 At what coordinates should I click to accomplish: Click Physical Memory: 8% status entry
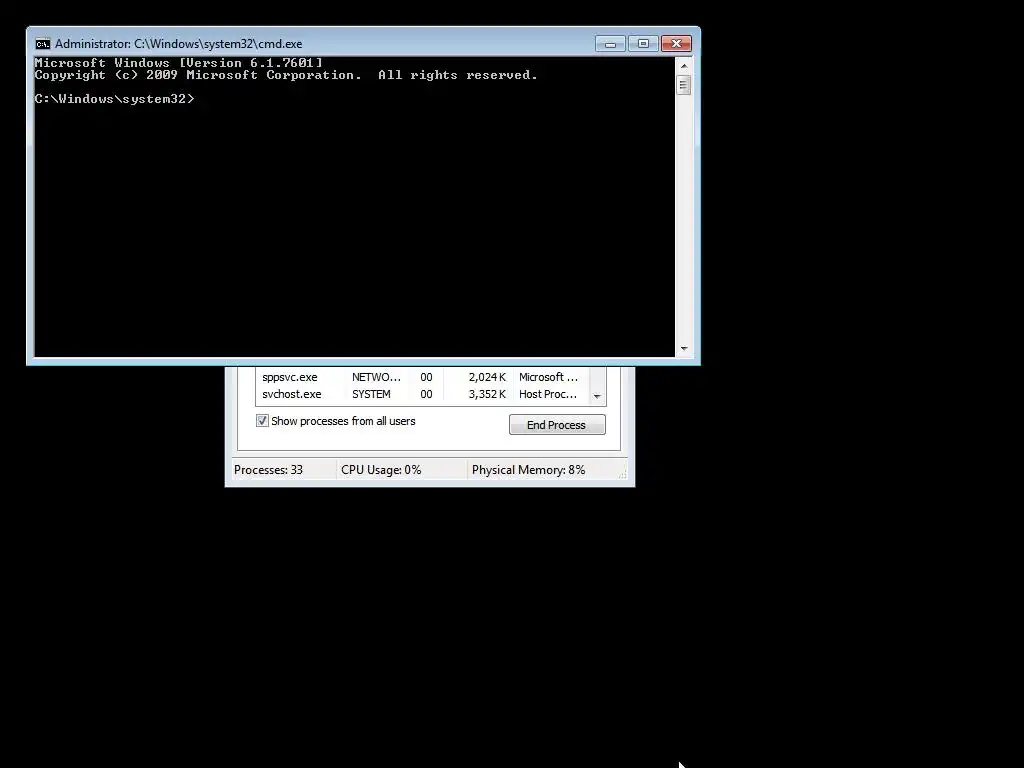coord(528,470)
